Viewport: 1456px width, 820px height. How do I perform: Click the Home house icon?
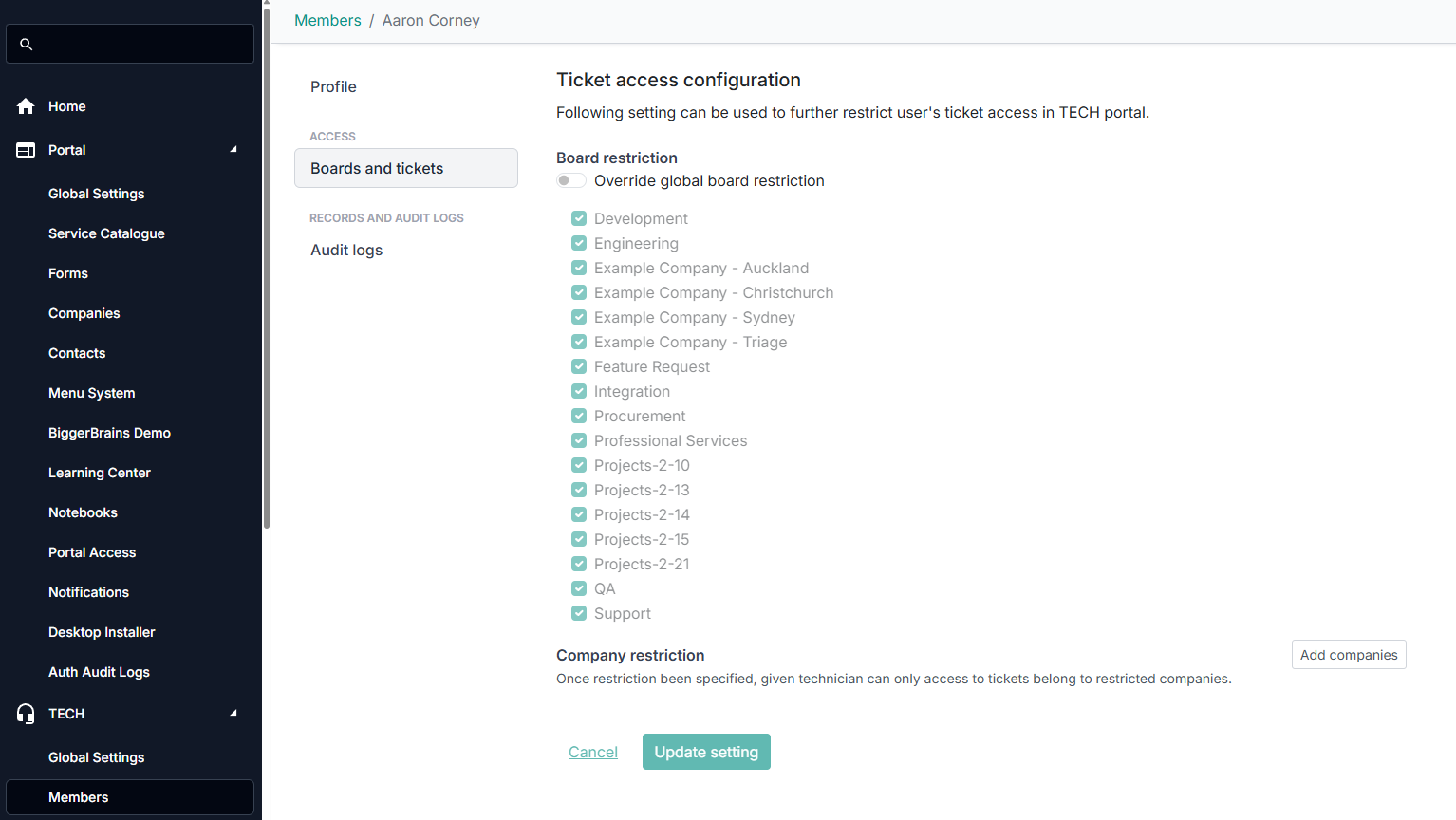(x=26, y=106)
